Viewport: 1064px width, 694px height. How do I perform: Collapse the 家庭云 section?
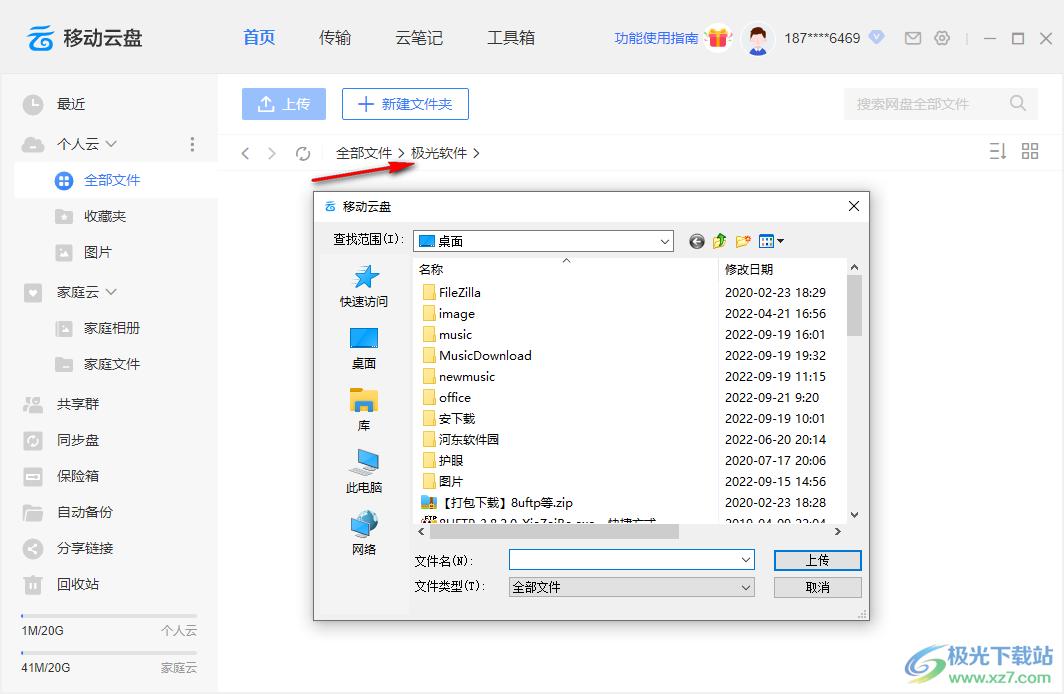point(111,292)
